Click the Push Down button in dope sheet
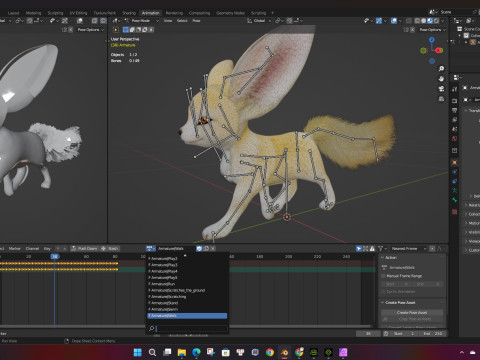 click(84, 249)
